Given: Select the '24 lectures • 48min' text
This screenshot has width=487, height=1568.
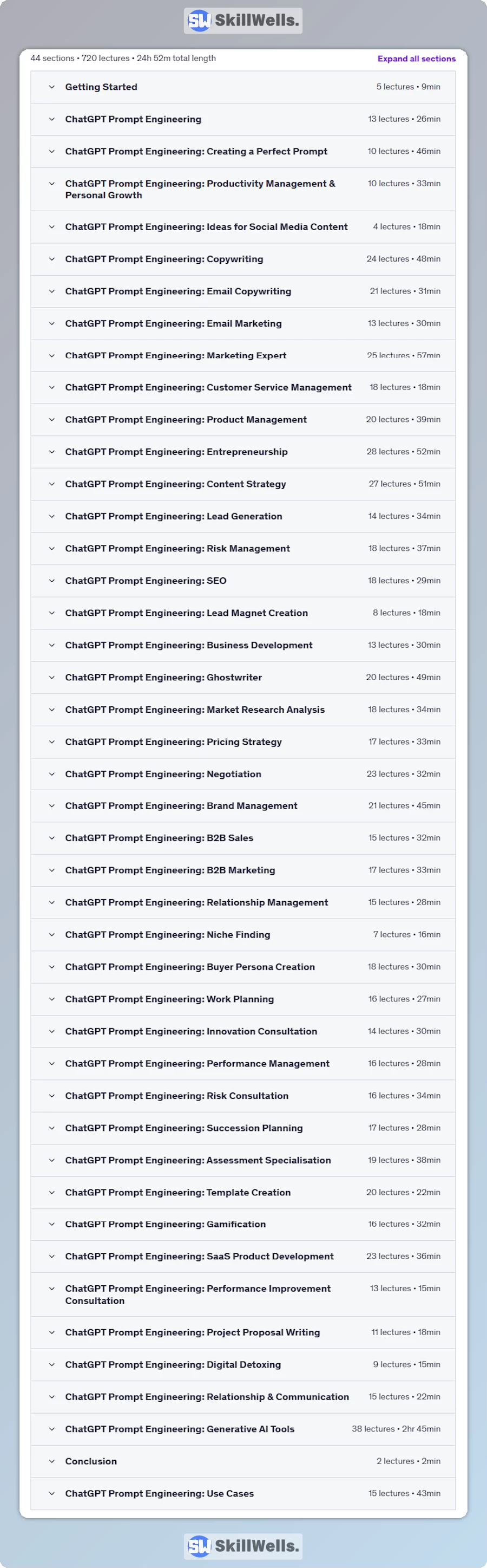Looking at the screenshot, I should point(404,259).
